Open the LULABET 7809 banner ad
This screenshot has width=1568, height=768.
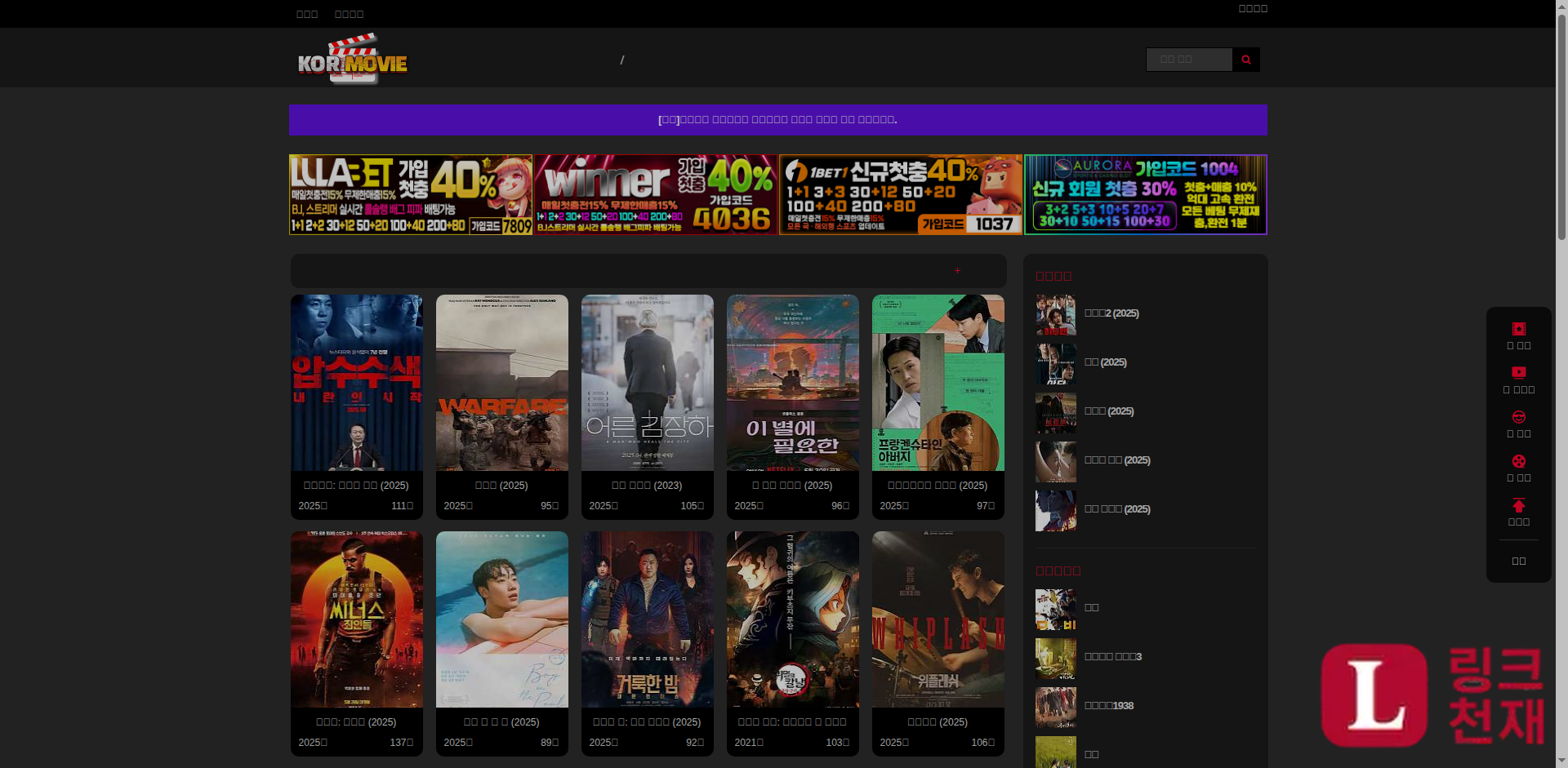411,195
